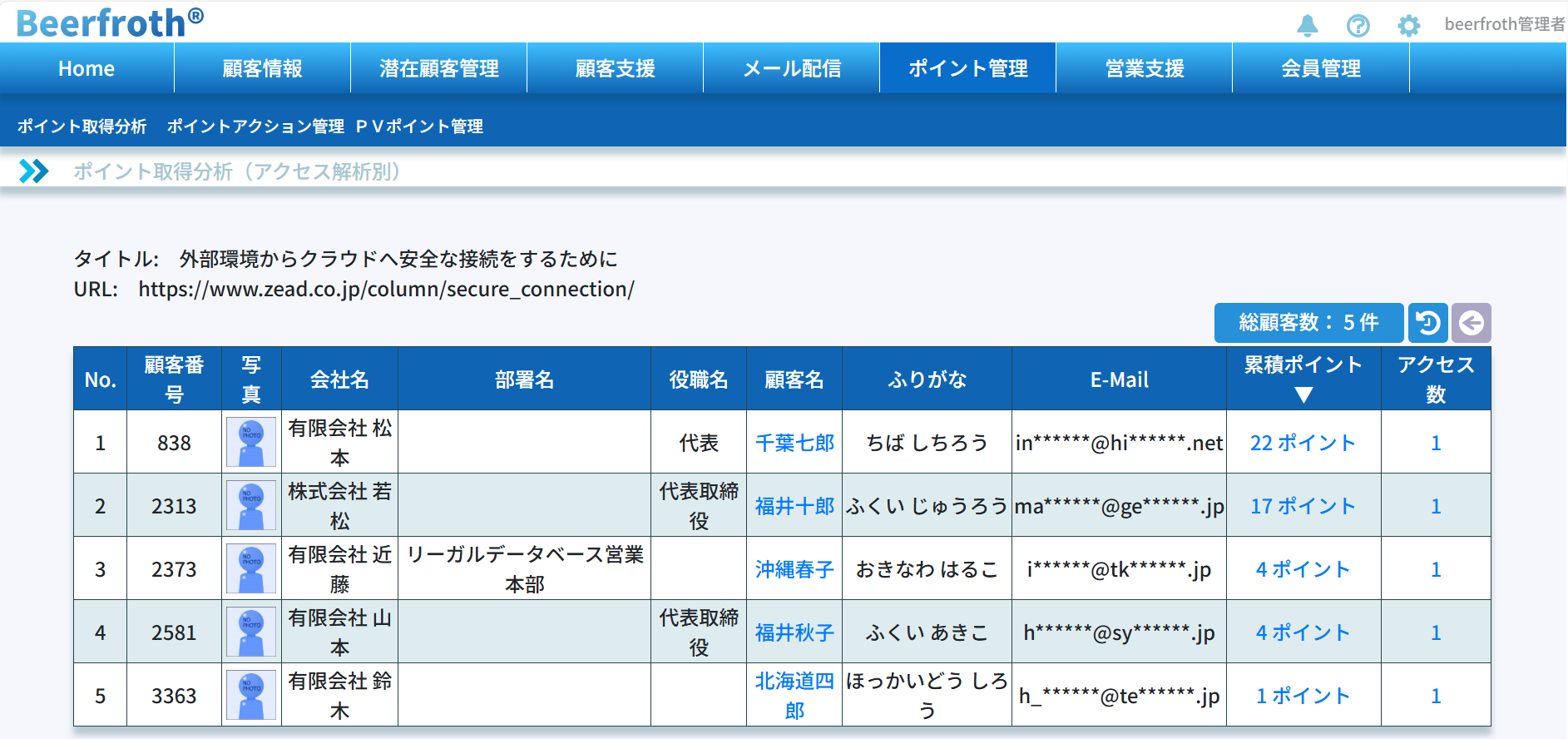Click the double chevron breadcrumb icon
This screenshot has height=739, width=1568.
coord(34,171)
